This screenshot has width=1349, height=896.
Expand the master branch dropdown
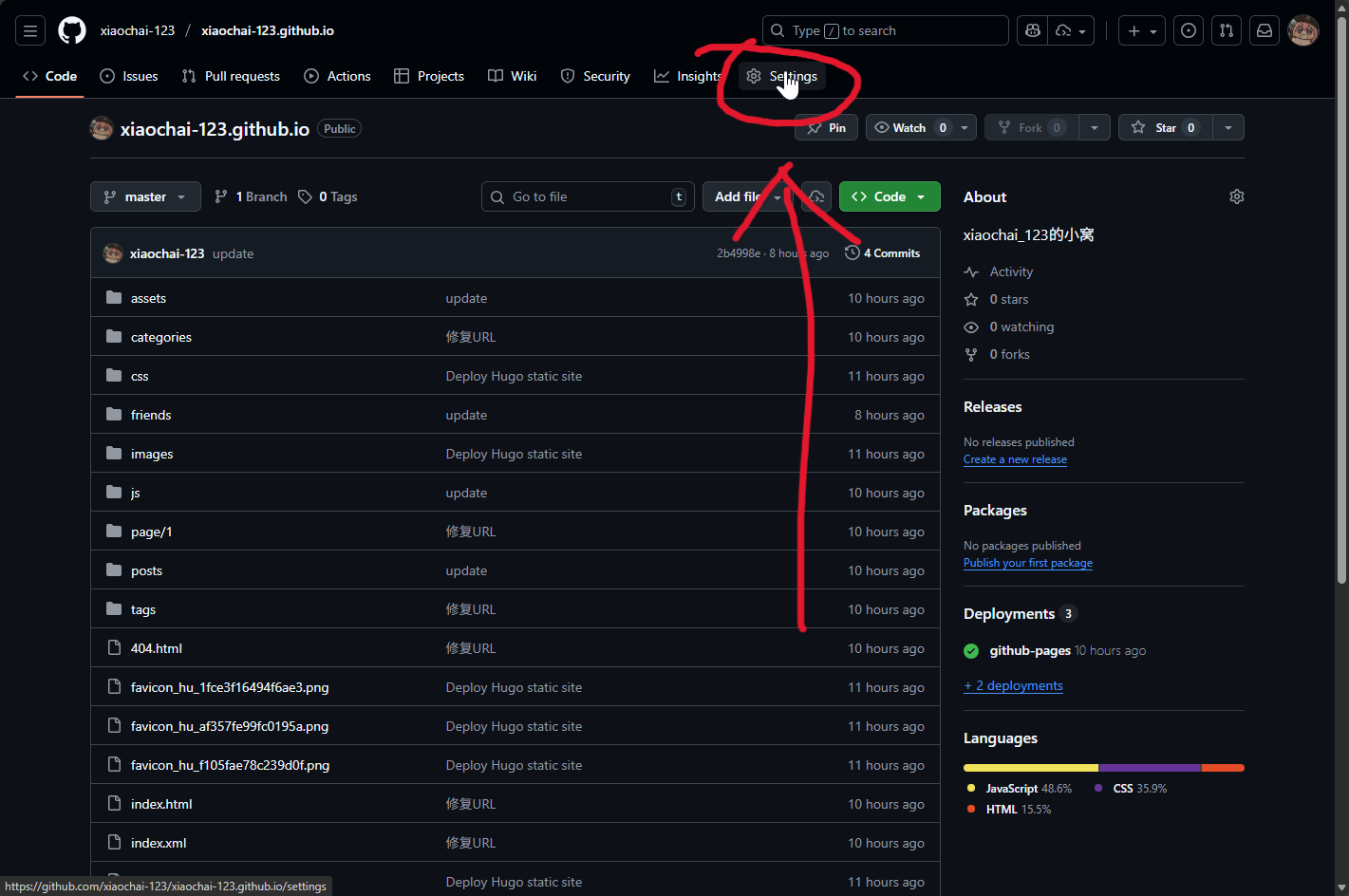pyautogui.click(x=145, y=196)
